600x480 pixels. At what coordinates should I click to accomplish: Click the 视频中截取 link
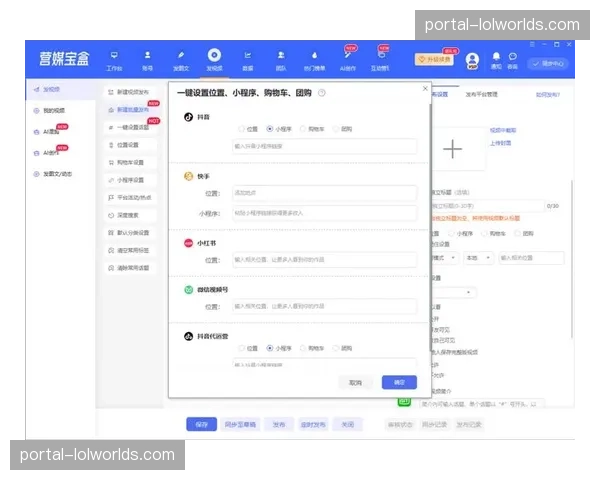tap(503, 131)
